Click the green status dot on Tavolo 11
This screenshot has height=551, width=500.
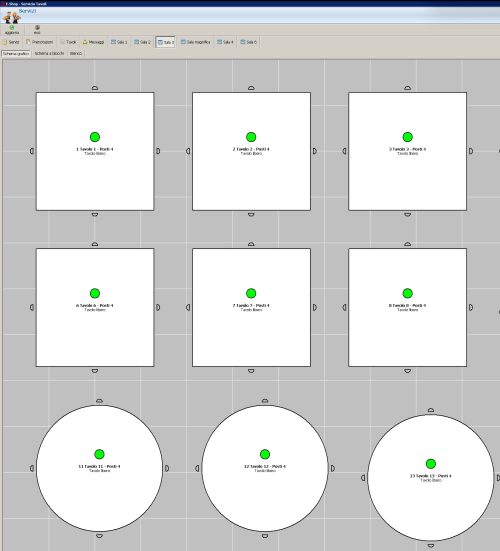click(99, 454)
